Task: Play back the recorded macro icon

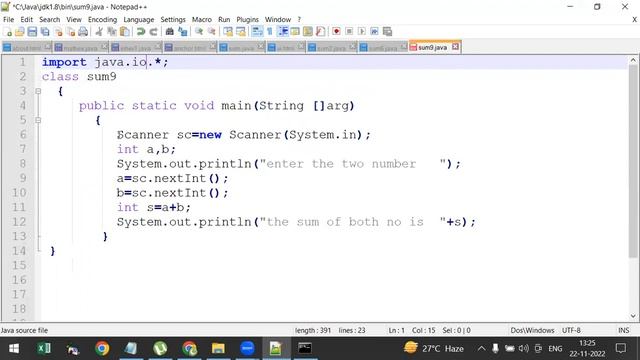Action: click(x=362, y=31)
